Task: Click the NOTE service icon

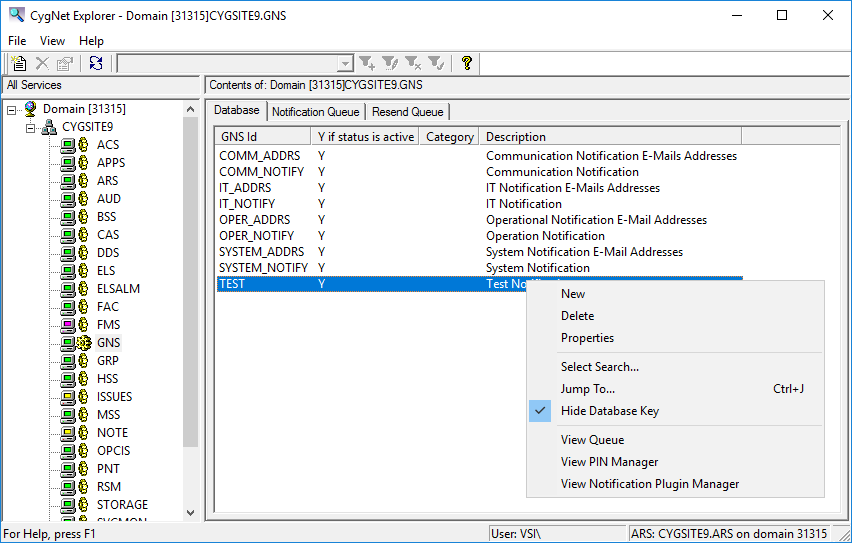Action: point(74,433)
